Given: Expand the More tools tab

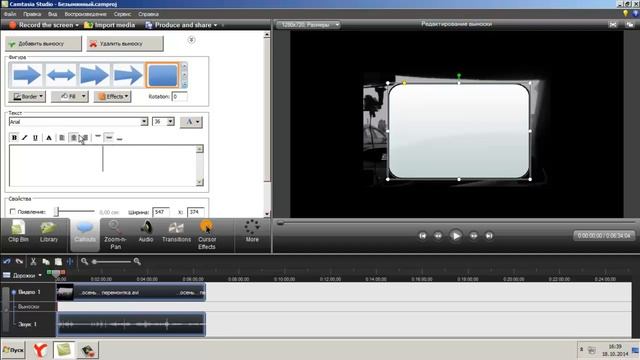Looking at the screenshot, I should [252, 232].
